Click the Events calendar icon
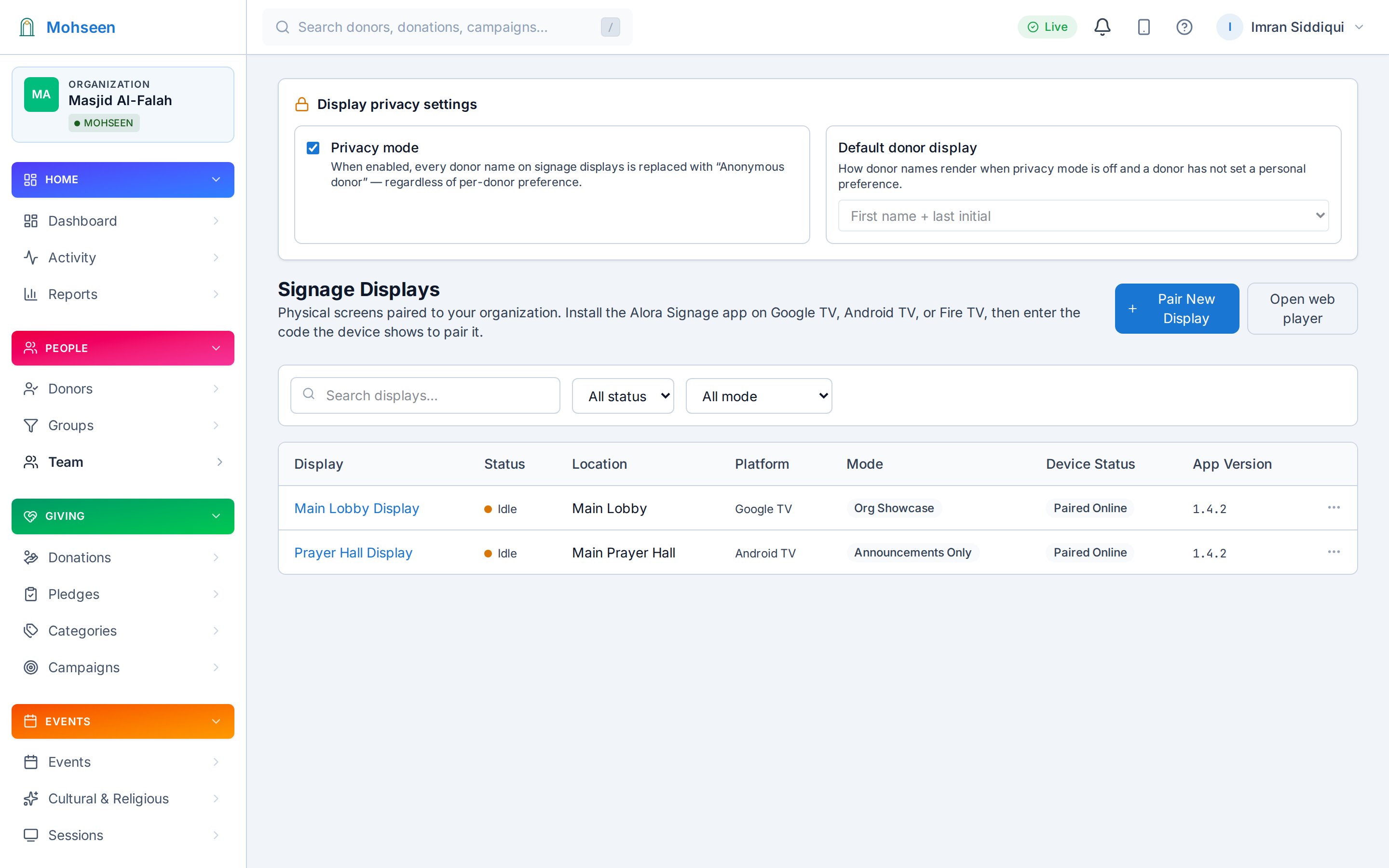The width and height of the screenshot is (1389, 868). 31,762
